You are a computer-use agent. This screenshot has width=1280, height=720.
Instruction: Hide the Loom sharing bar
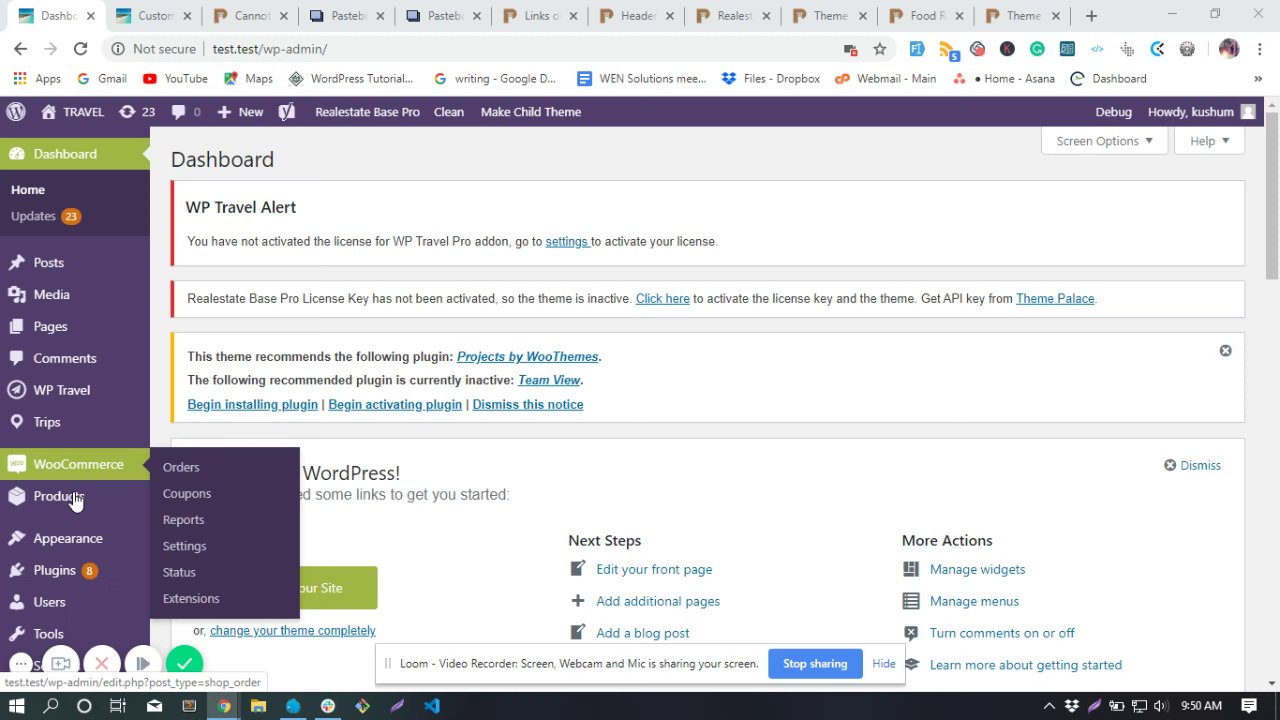coord(884,663)
